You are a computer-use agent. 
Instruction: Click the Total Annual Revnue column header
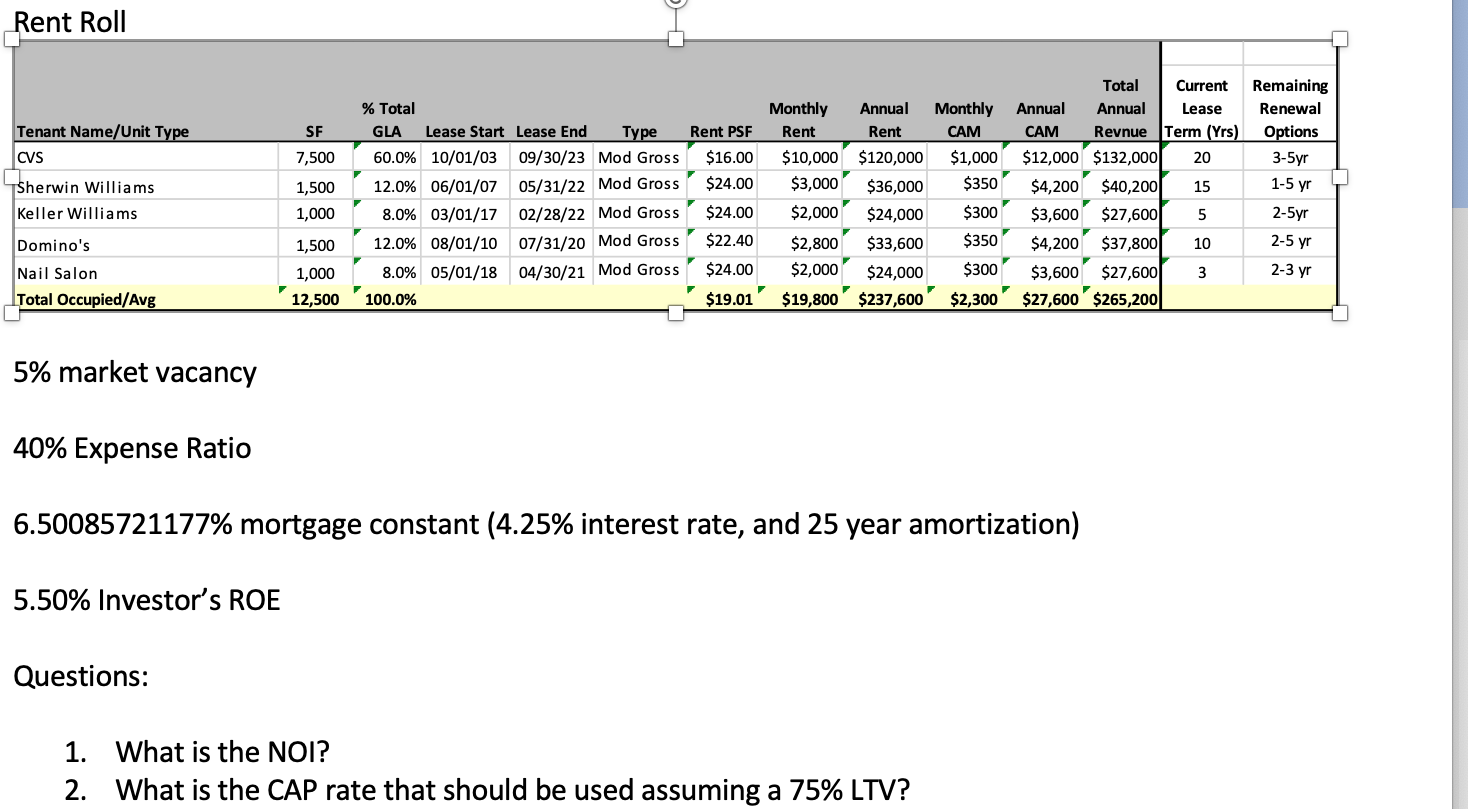(1121, 108)
